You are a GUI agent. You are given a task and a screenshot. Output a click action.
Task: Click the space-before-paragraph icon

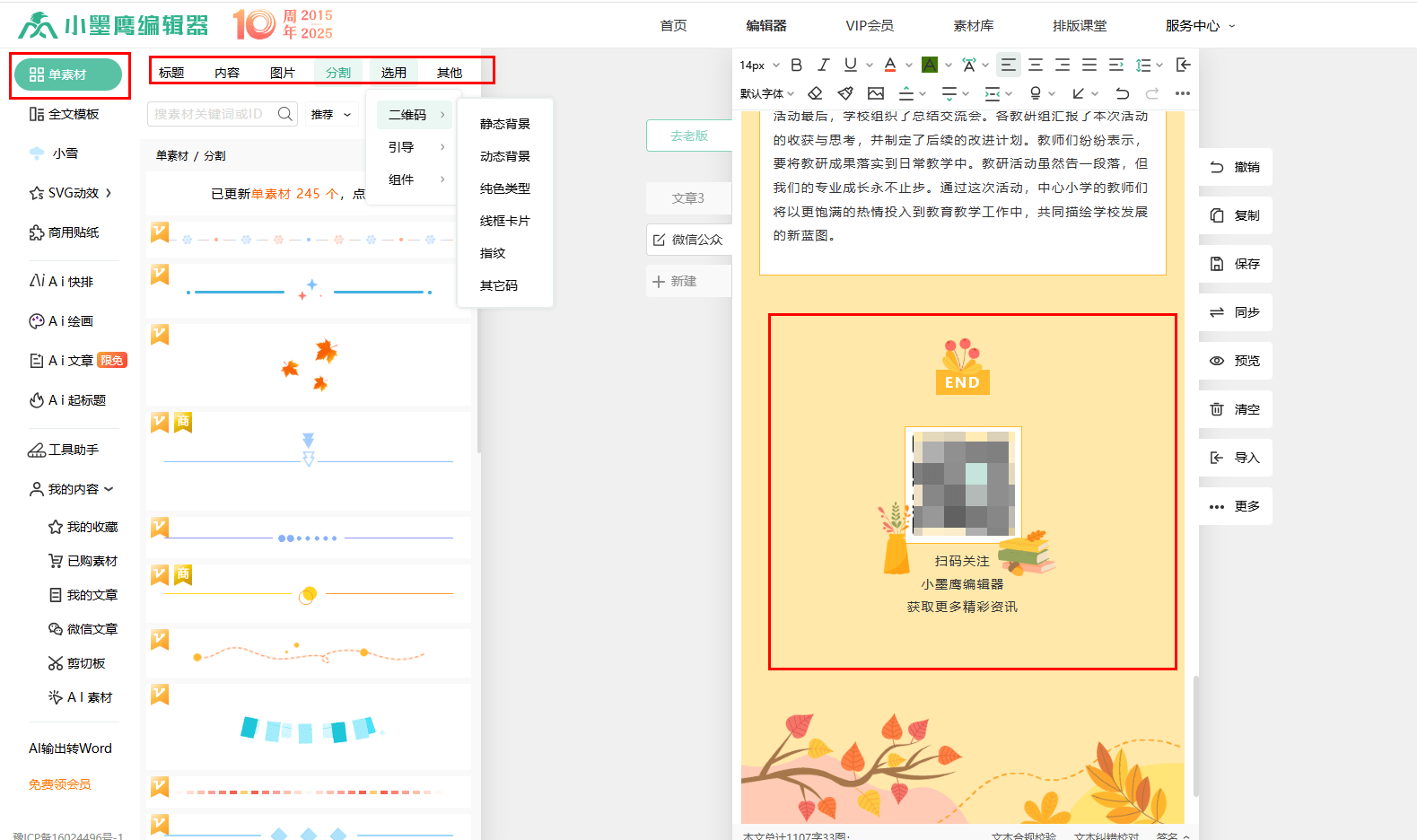pos(906,93)
